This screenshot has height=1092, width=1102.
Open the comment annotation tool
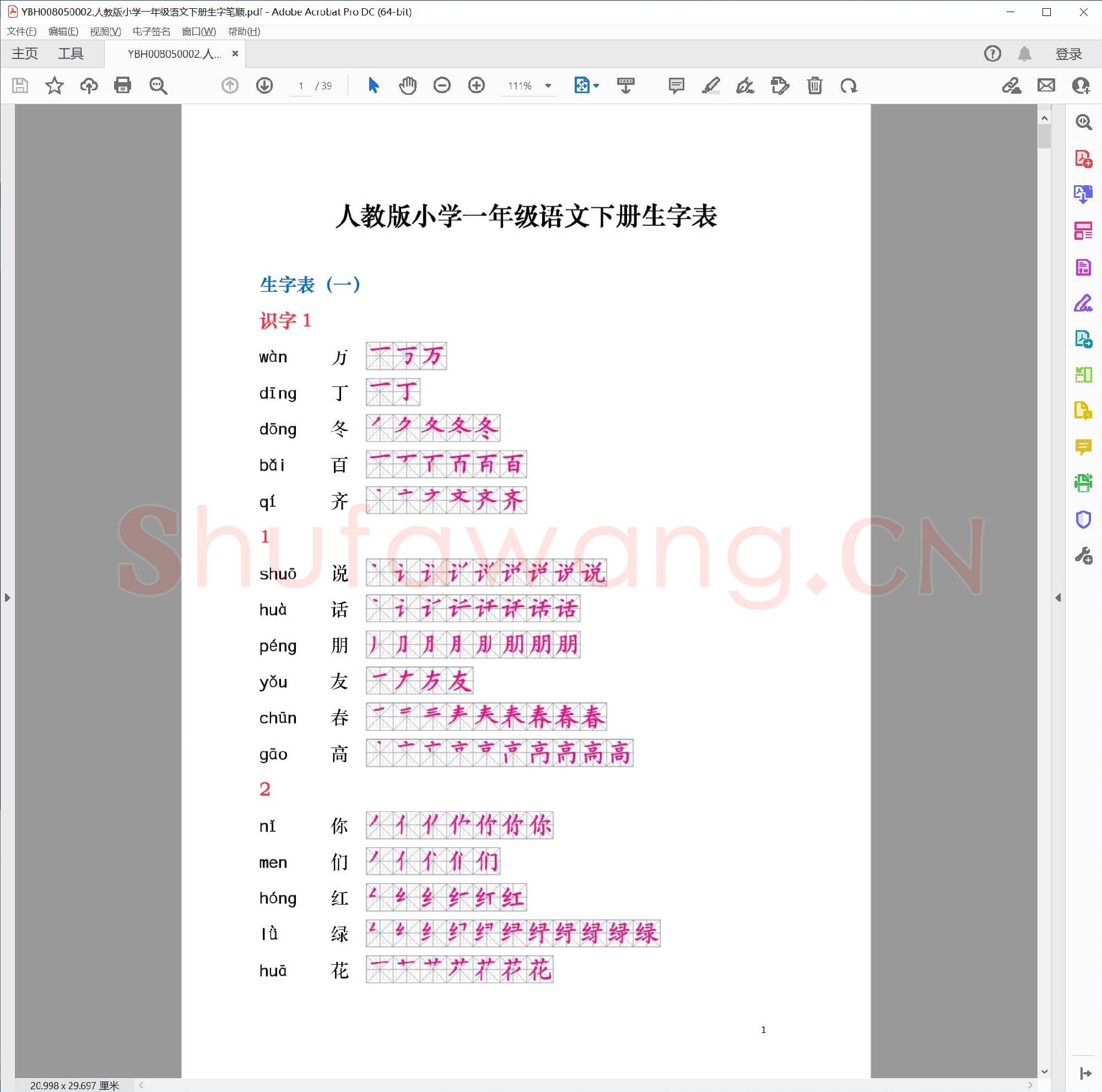click(x=676, y=85)
